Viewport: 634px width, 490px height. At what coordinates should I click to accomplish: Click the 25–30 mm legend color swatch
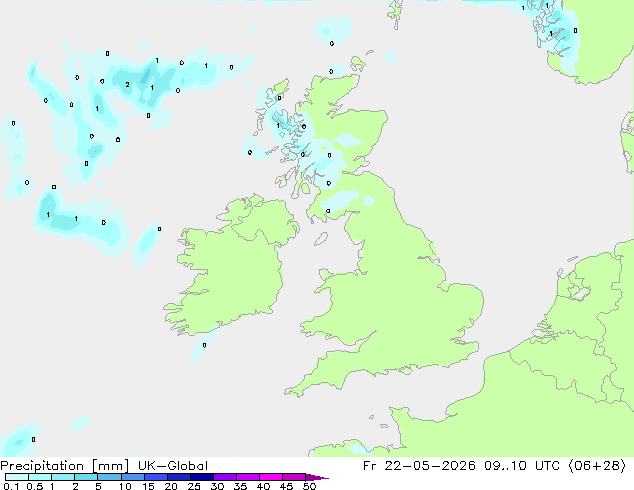(201, 477)
